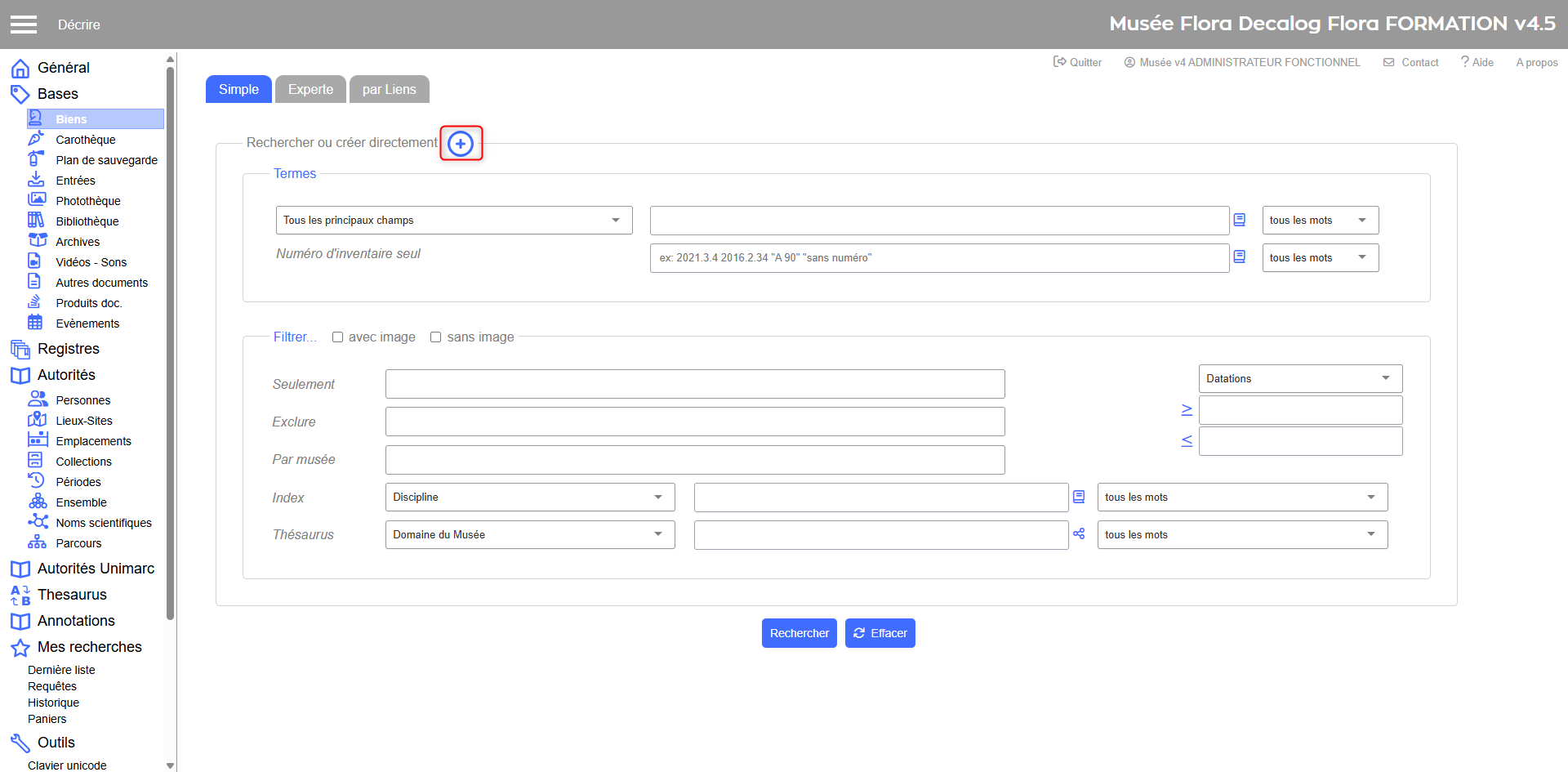The height and width of the screenshot is (772, 1568).
Task: Select the par Liens tab
Action: 389,90
